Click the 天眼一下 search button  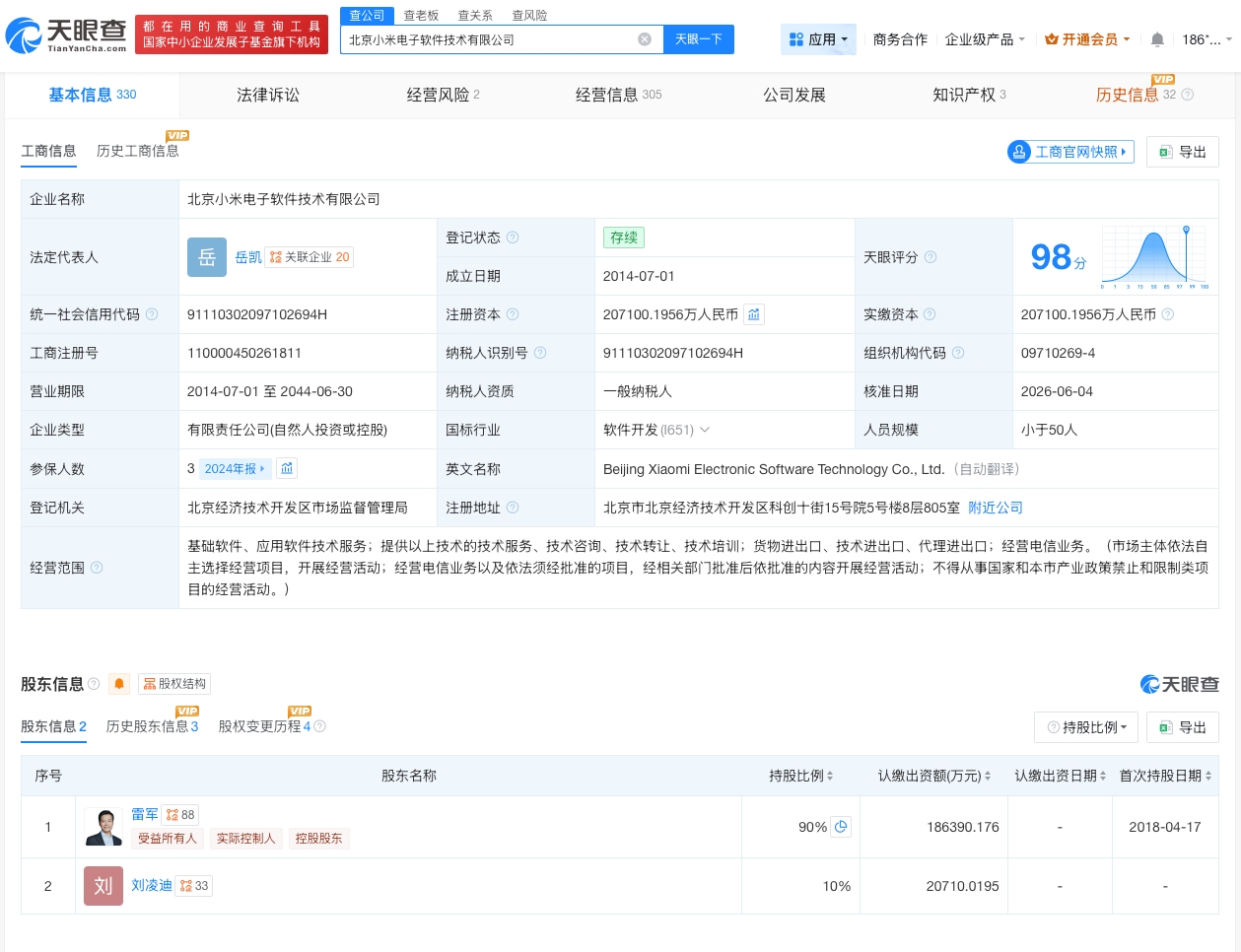point(699,39)
